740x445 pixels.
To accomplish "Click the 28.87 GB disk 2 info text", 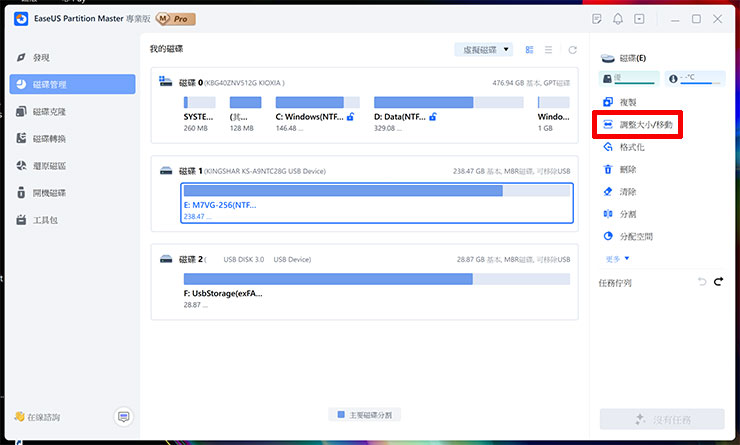I will click(513, 260).
